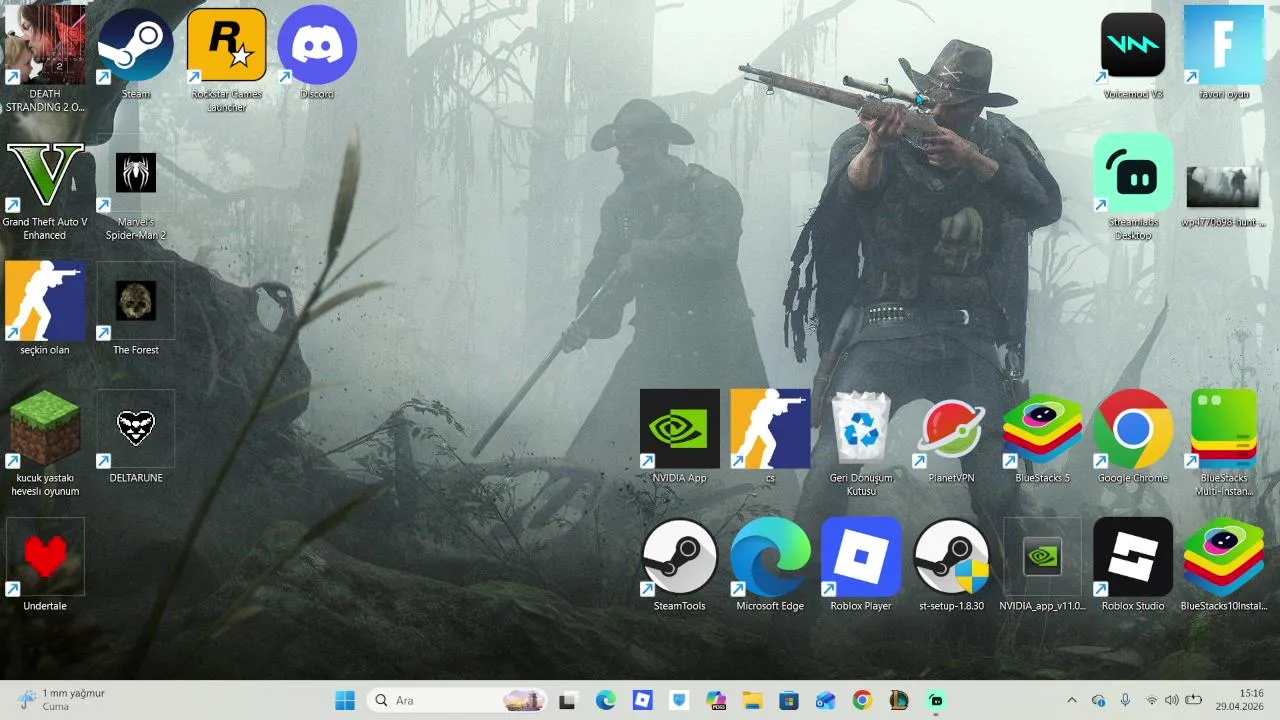Viewport: 1280px width, 720px height.
Task: Click the OneDrive cloud tray icon
Action: 1098,700
